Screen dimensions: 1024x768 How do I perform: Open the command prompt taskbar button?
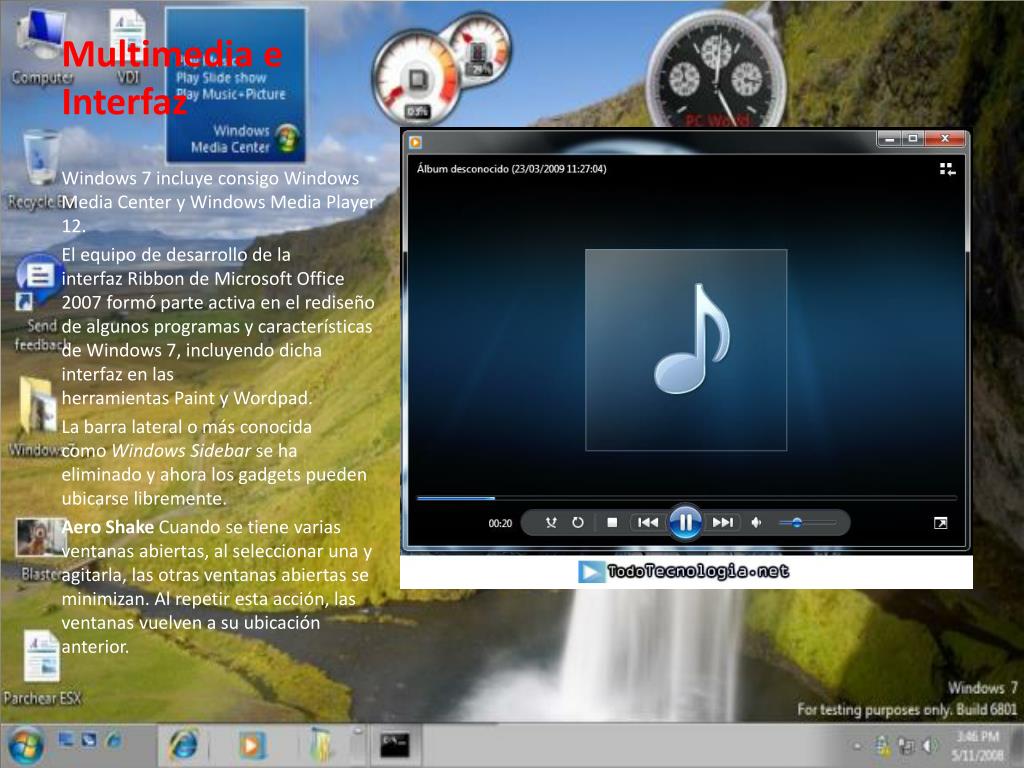pyautogui.click(x=395, y=745)
